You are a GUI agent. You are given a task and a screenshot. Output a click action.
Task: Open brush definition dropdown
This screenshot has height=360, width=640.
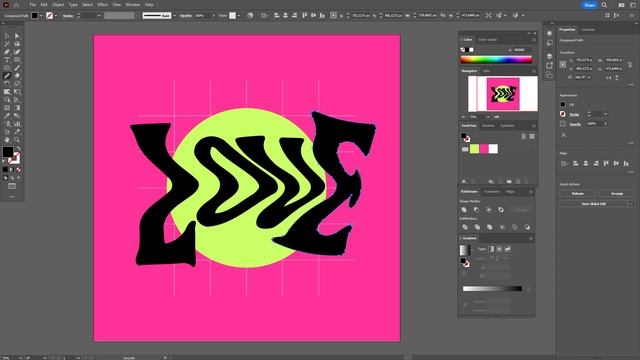[174, 16]
